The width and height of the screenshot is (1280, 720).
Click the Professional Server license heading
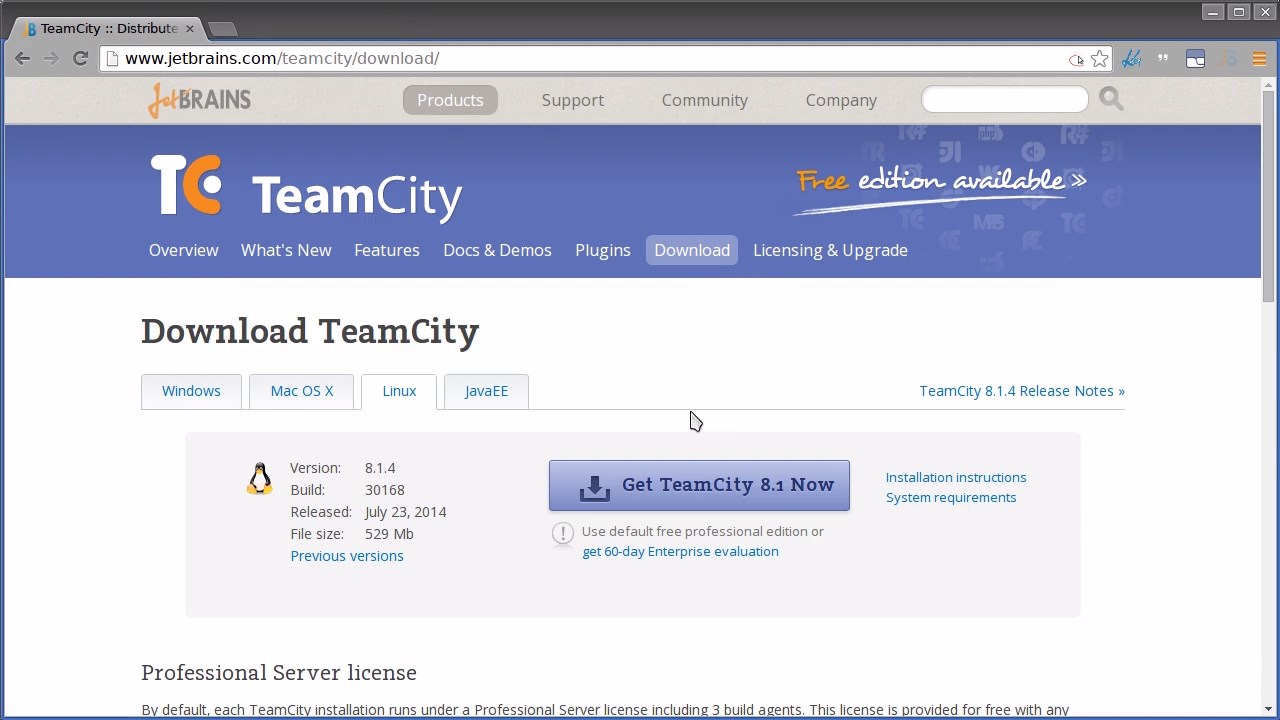279,673
